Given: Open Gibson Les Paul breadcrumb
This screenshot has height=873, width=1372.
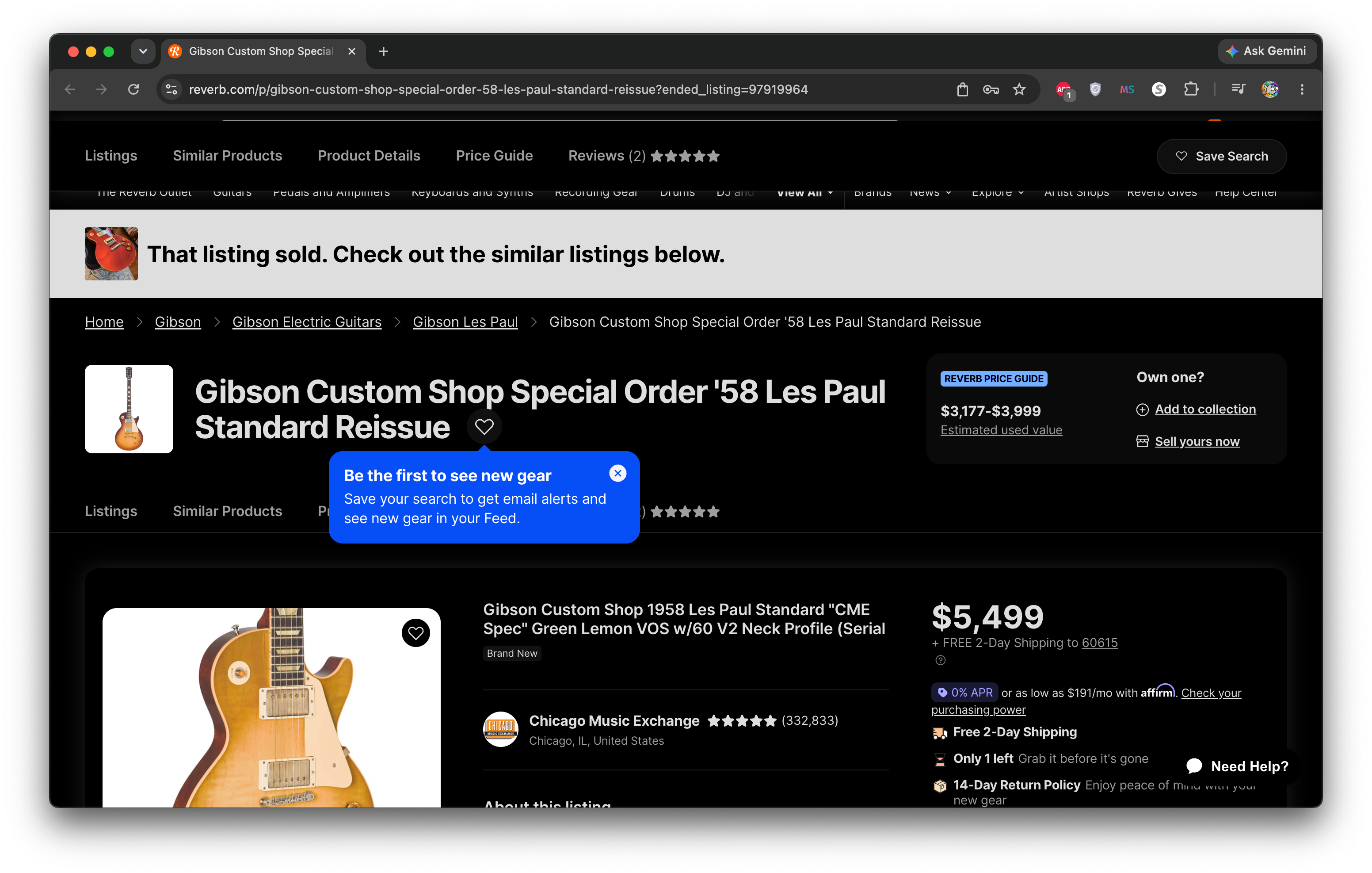Looking at the screenshot, I should 465,322.
